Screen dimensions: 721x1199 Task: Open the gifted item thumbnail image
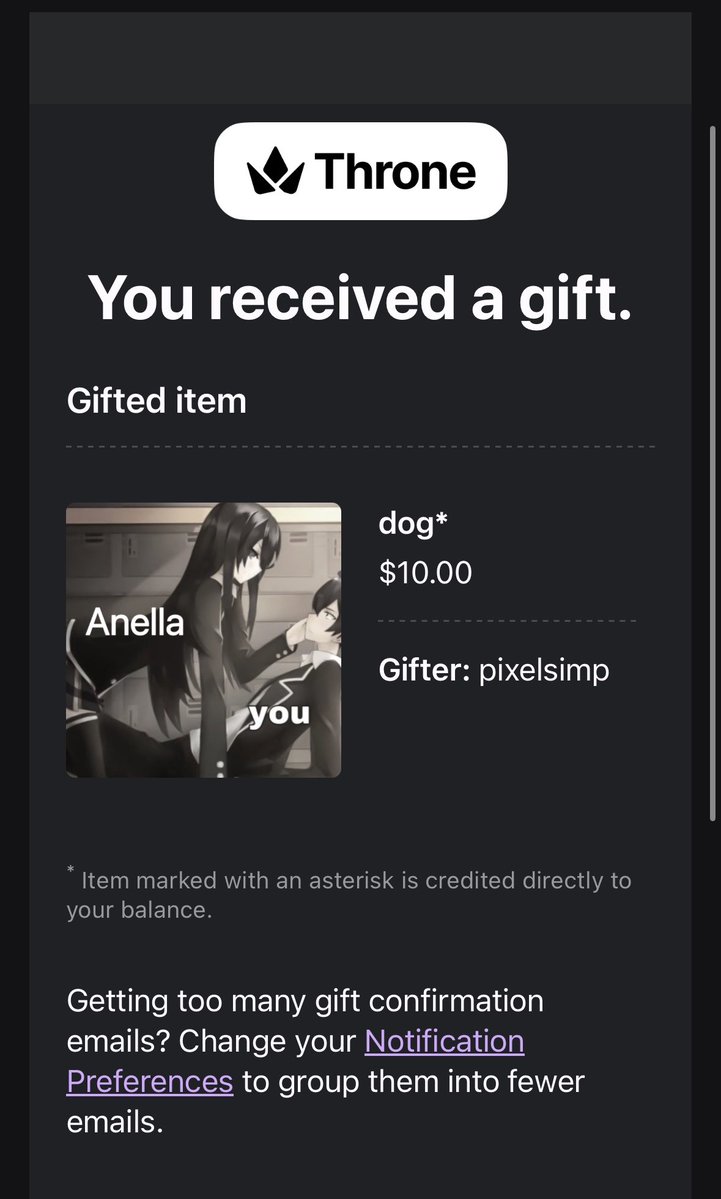tap(203, 640)
